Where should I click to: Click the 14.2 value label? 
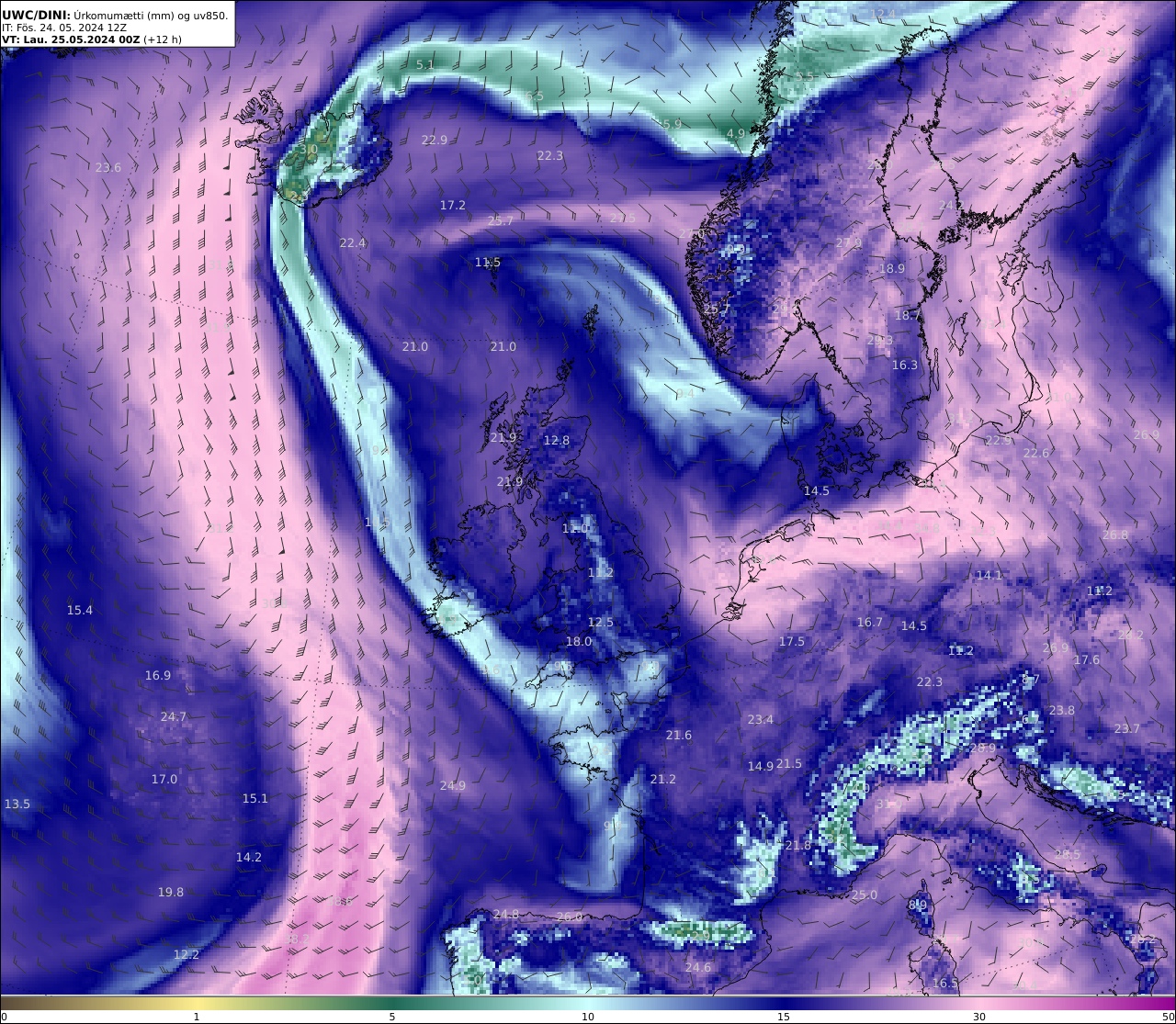click(x=249, y=857)
